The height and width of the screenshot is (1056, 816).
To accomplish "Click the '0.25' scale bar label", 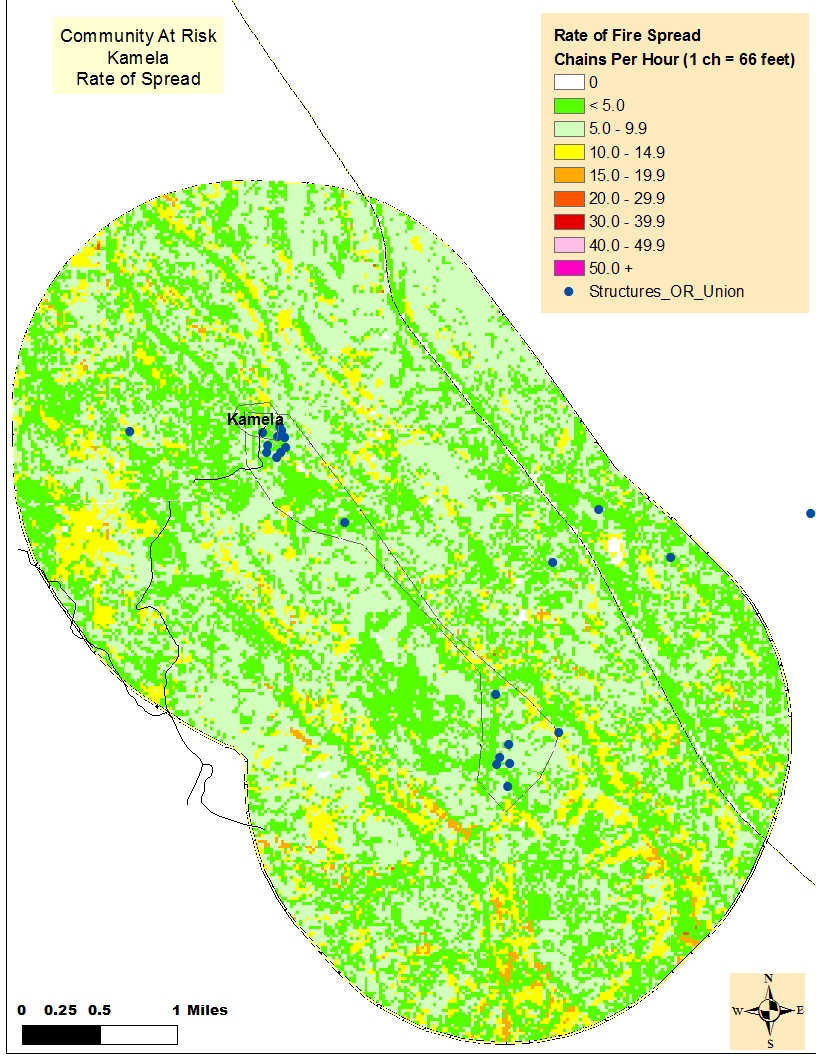I will pyautogui.click(x=61, y=1010).
